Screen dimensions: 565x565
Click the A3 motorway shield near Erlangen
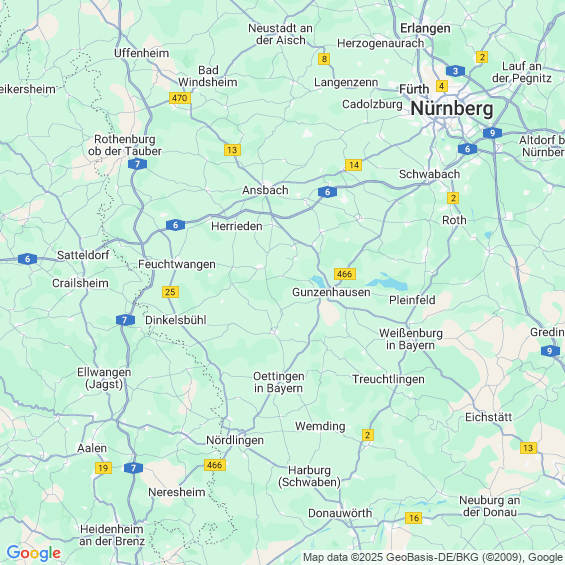tap(455, 71)
